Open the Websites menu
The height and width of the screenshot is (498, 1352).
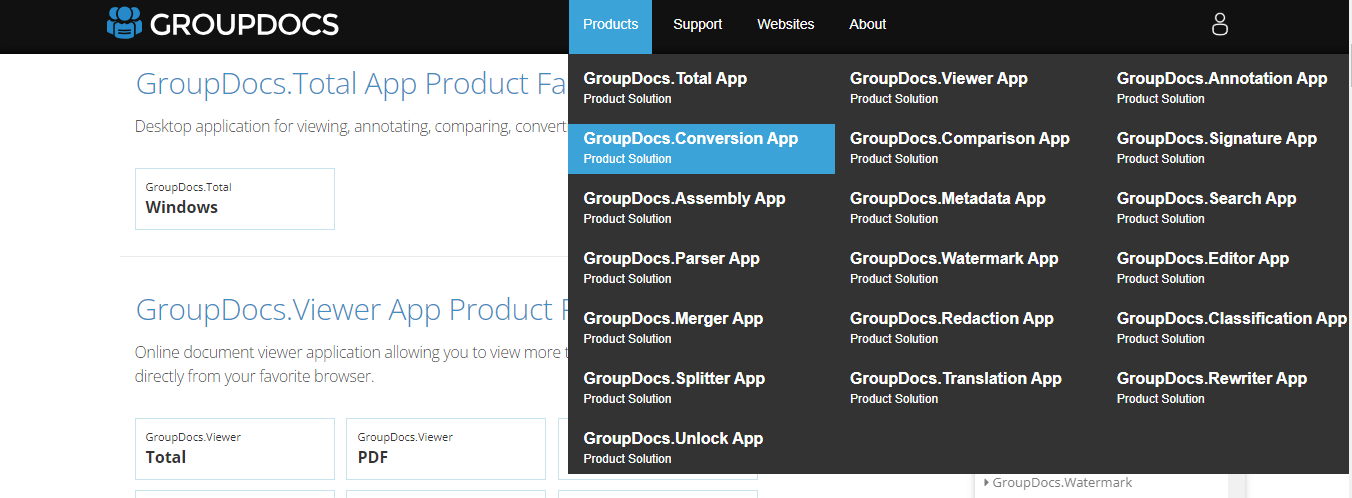coord(785,25)
